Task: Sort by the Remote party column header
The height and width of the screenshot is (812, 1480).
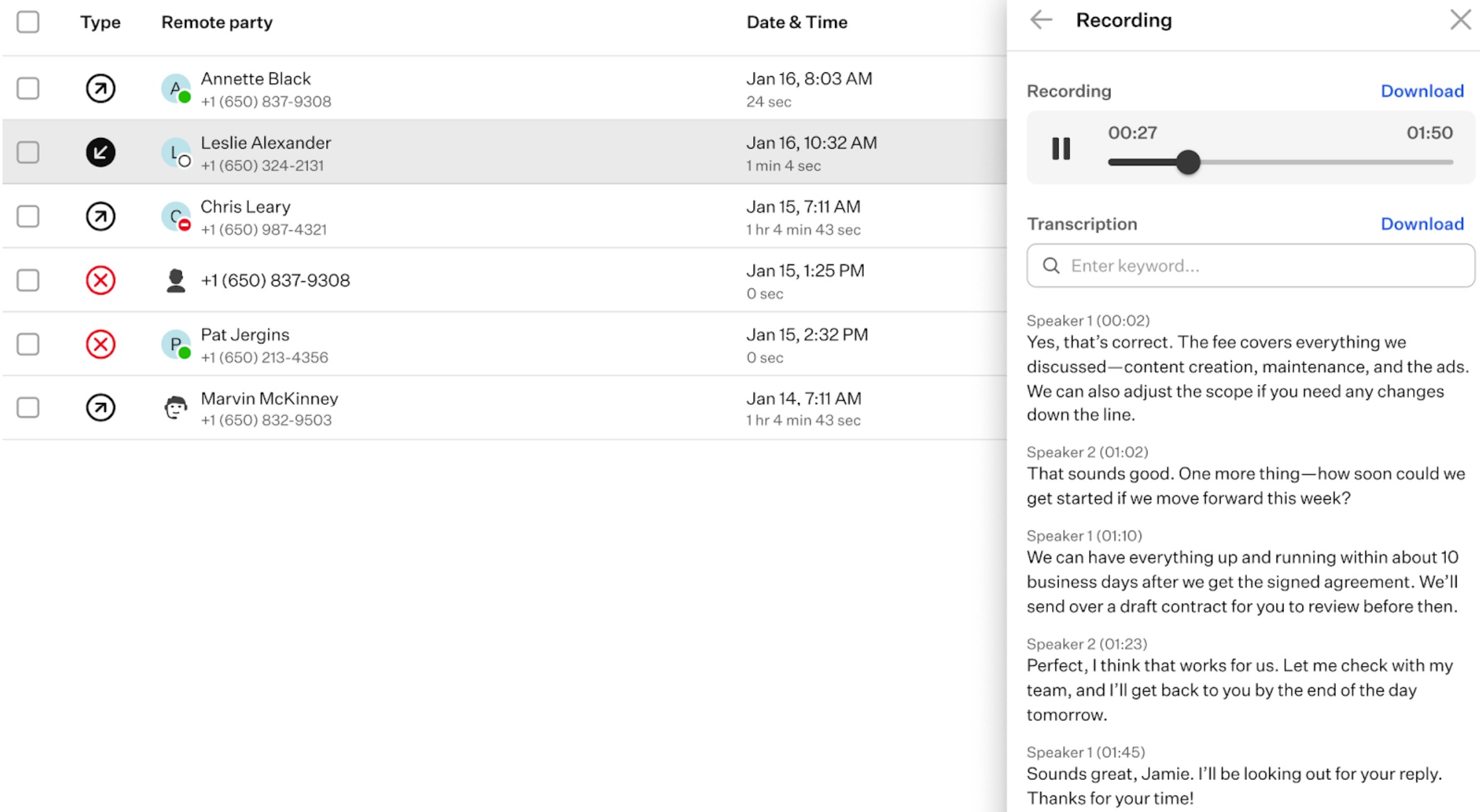Action: (x=217, y=23)
